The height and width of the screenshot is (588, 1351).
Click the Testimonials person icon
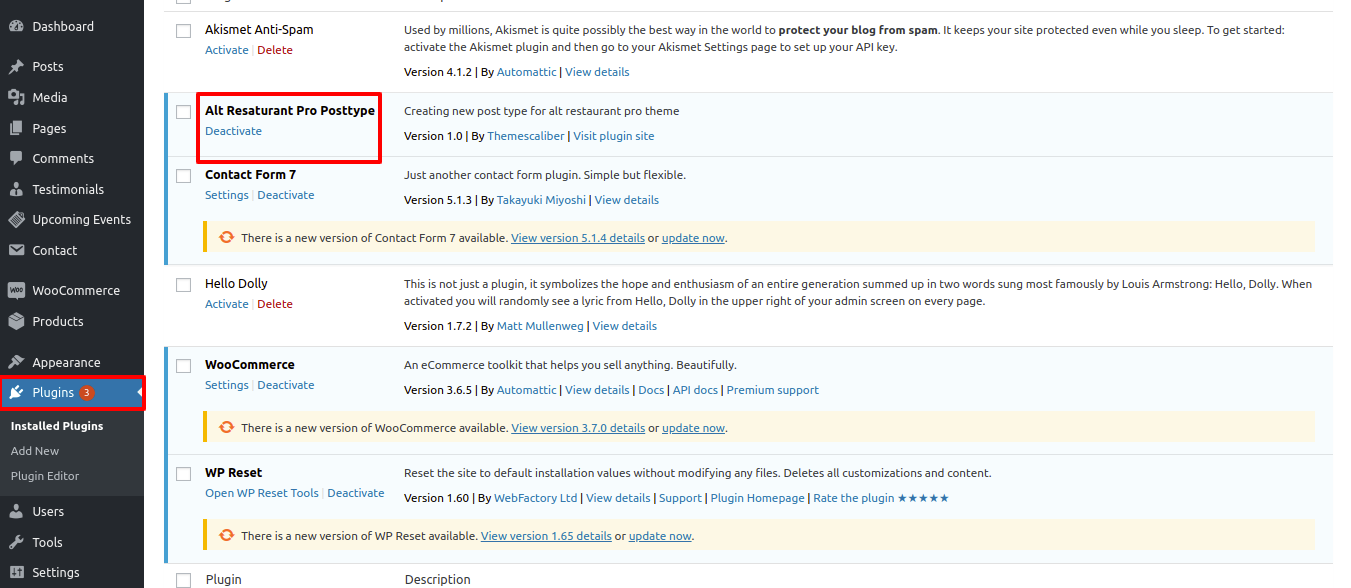16,189
